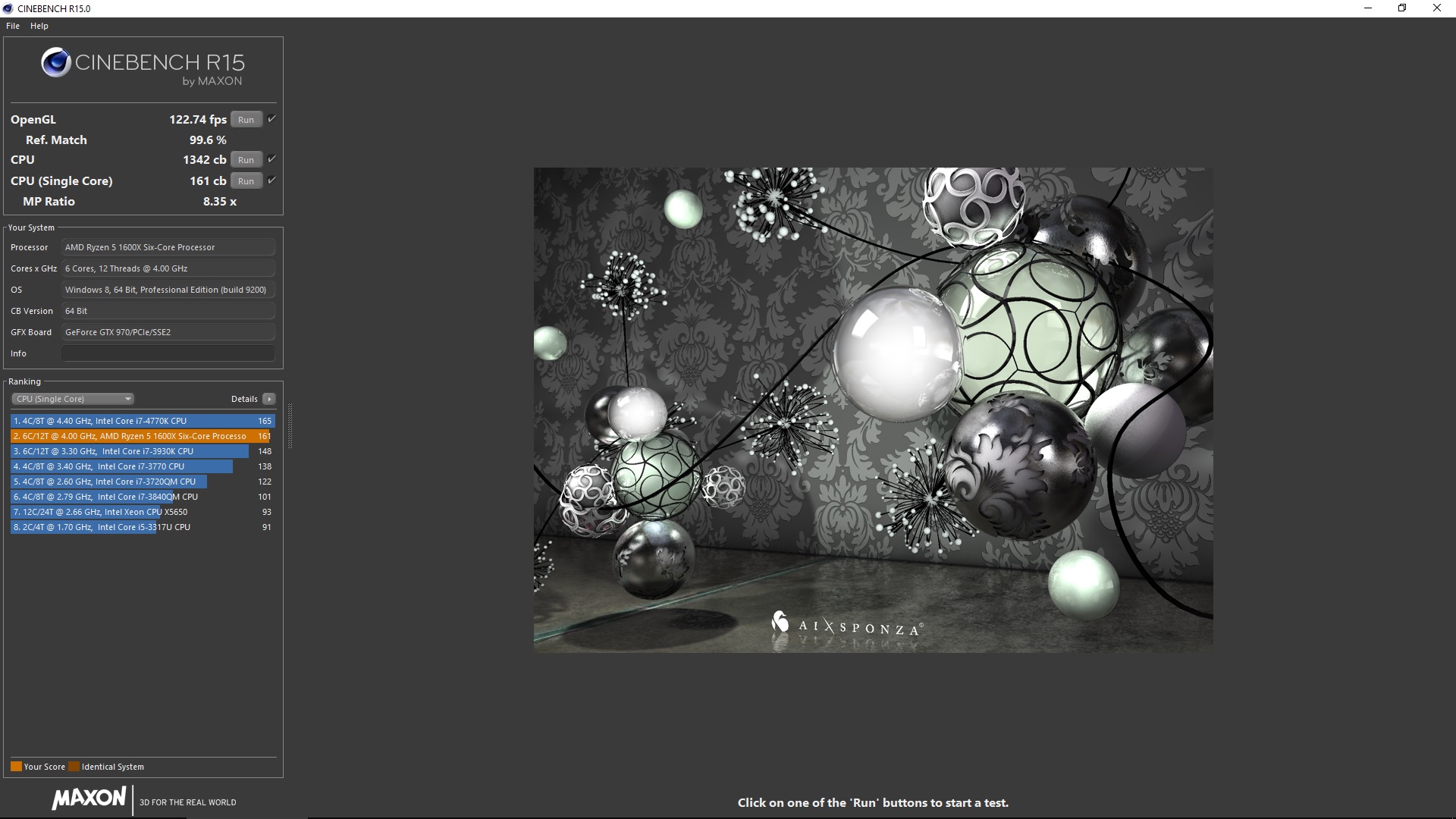Viewport: 1456px width, 819px height.
Task: Toggle the OpenGL test checkbox
Action: click(271, 119)
